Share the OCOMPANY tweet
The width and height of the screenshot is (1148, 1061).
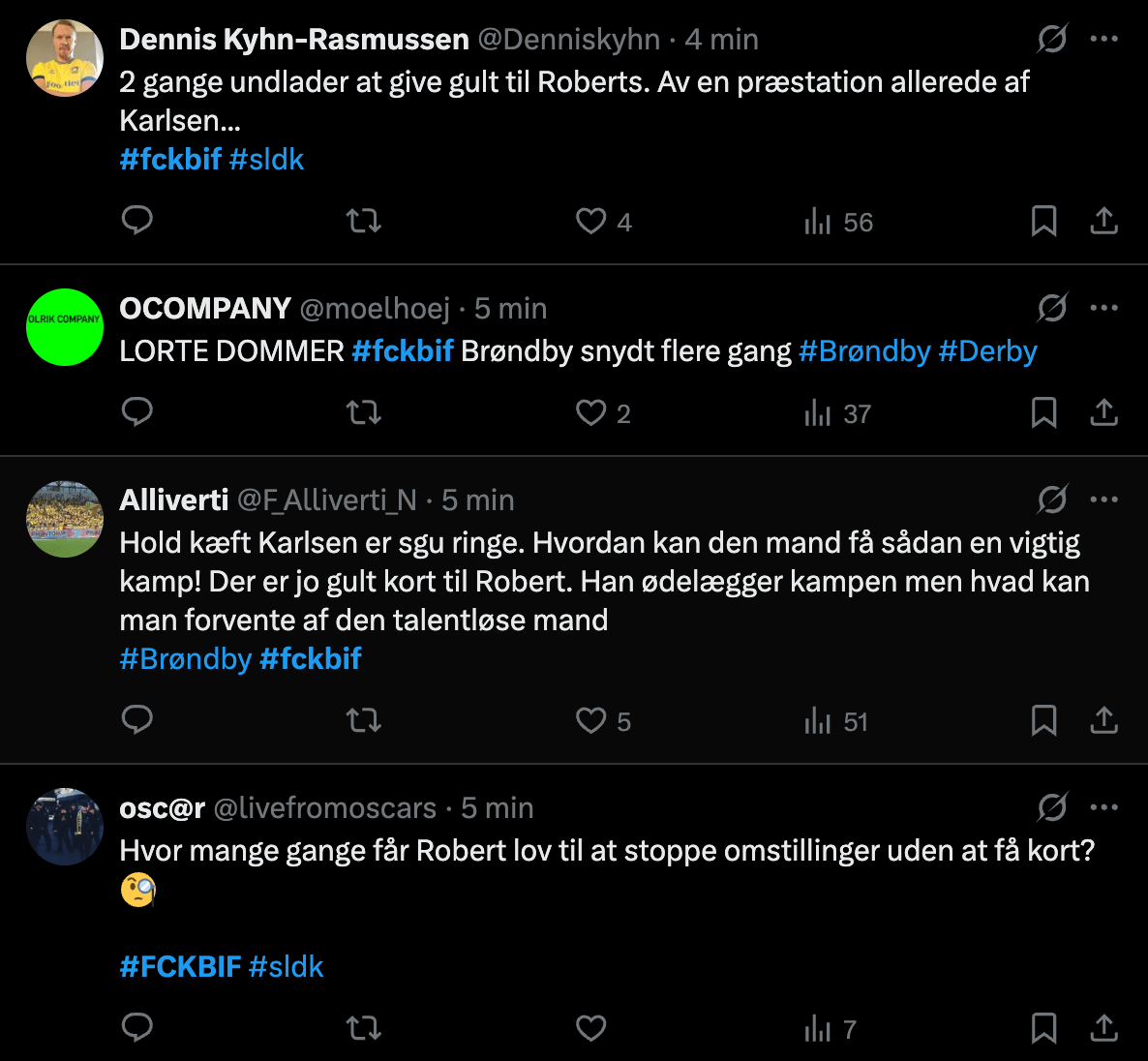(1103, 413)
